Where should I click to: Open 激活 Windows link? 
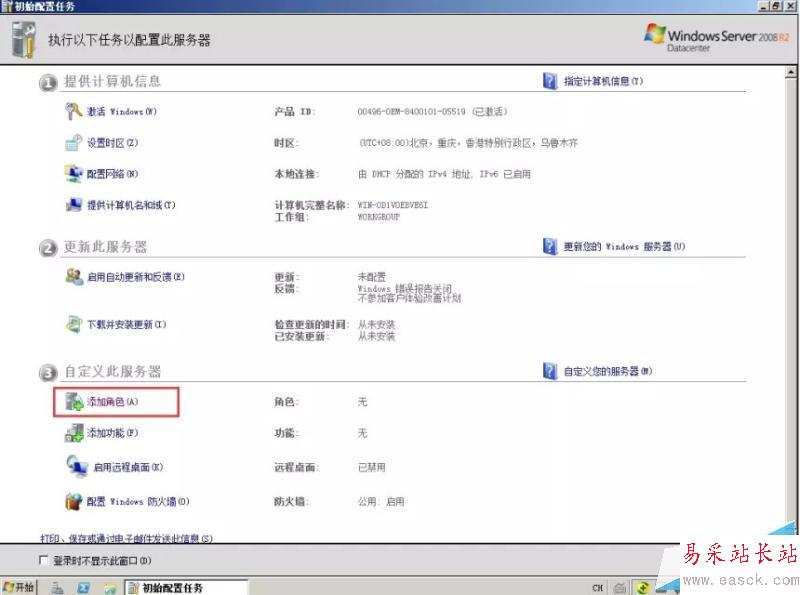click(121, 111)
